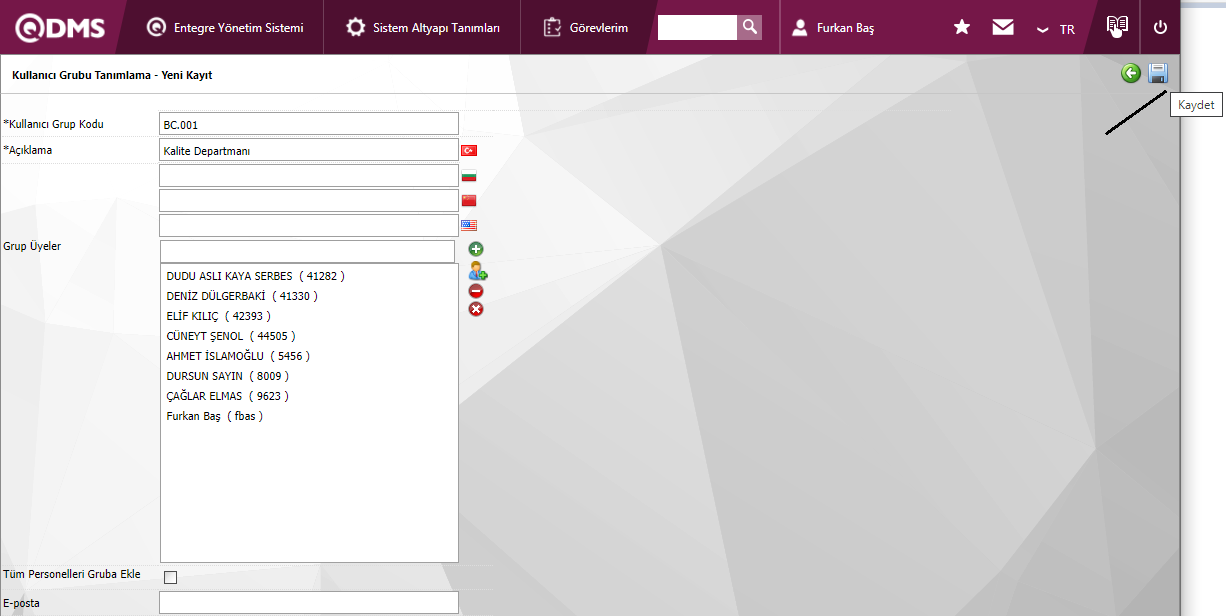1226x616 pixels.
Task: Select Furkan Baş ( fbas ) member
Action: pos(215,416)
